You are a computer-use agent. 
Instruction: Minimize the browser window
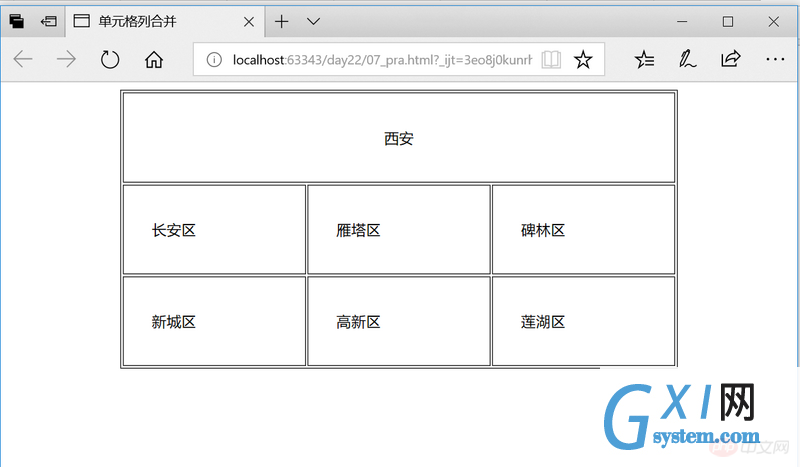click(x=682, y=21)
